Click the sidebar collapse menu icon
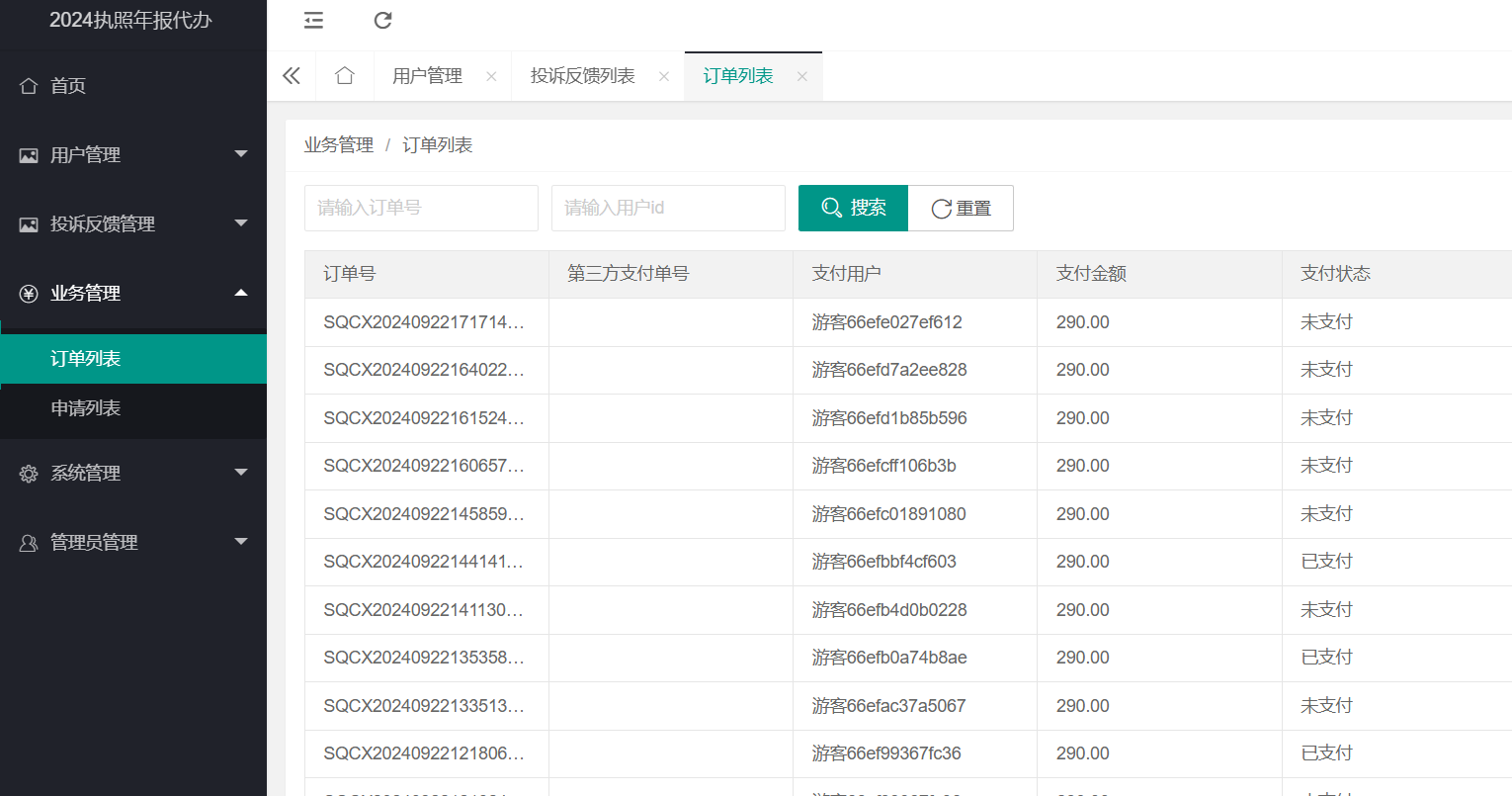The height and width of the screenshot is (796, 1512). (313, 21)
